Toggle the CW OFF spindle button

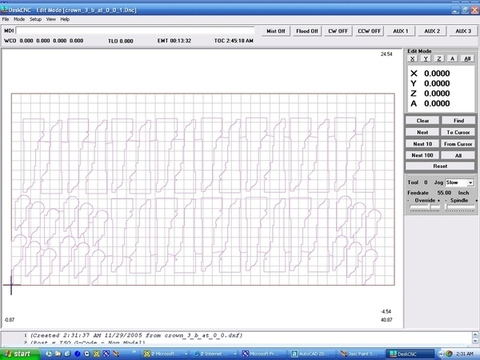pos(338,31)
